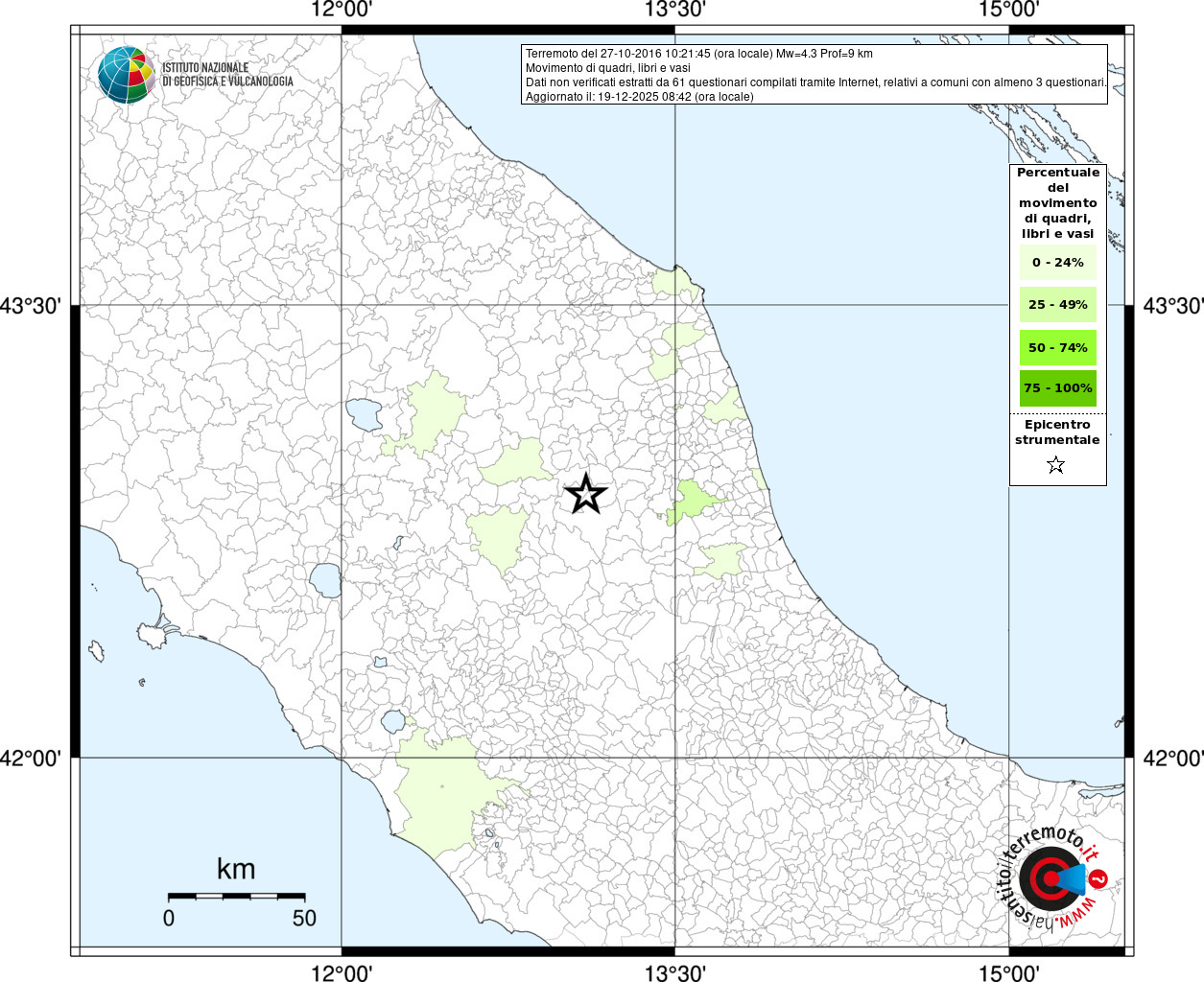Click the right 43°30' latitude label

click(x=1172, y=306)
